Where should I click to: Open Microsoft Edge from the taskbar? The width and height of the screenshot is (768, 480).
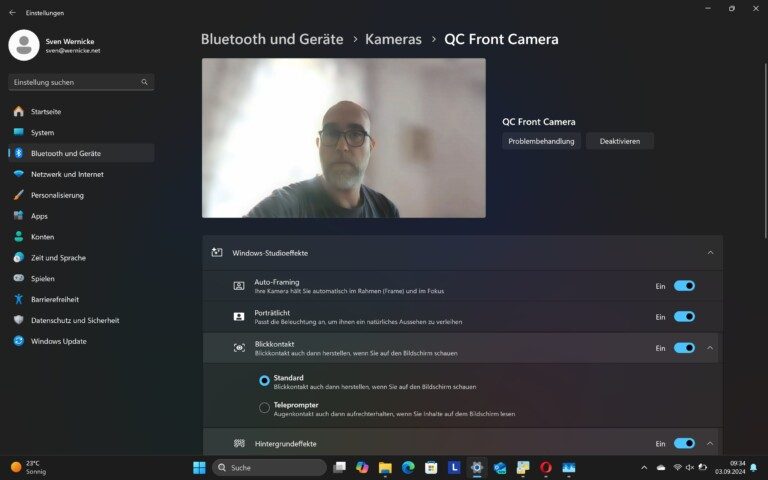point(408,468)
